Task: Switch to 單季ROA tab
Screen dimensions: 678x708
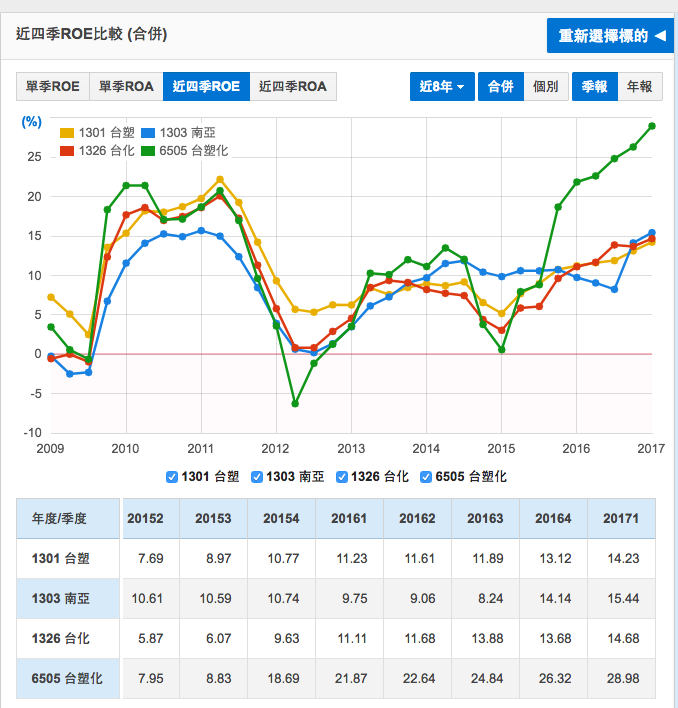Action: (x=126, y=87)
